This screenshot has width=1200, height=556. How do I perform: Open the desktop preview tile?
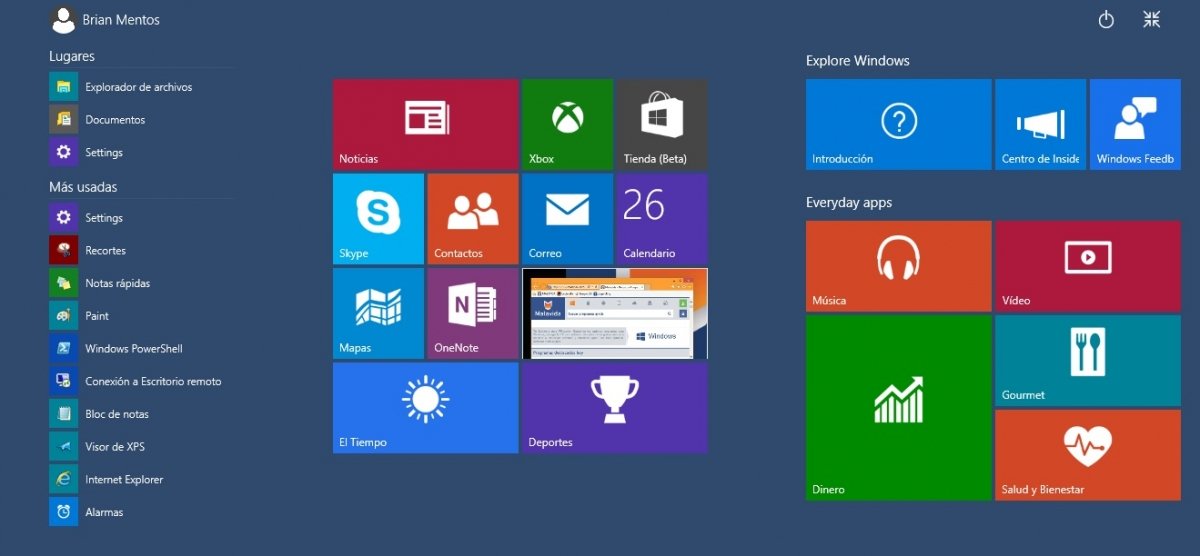[615, 313]
